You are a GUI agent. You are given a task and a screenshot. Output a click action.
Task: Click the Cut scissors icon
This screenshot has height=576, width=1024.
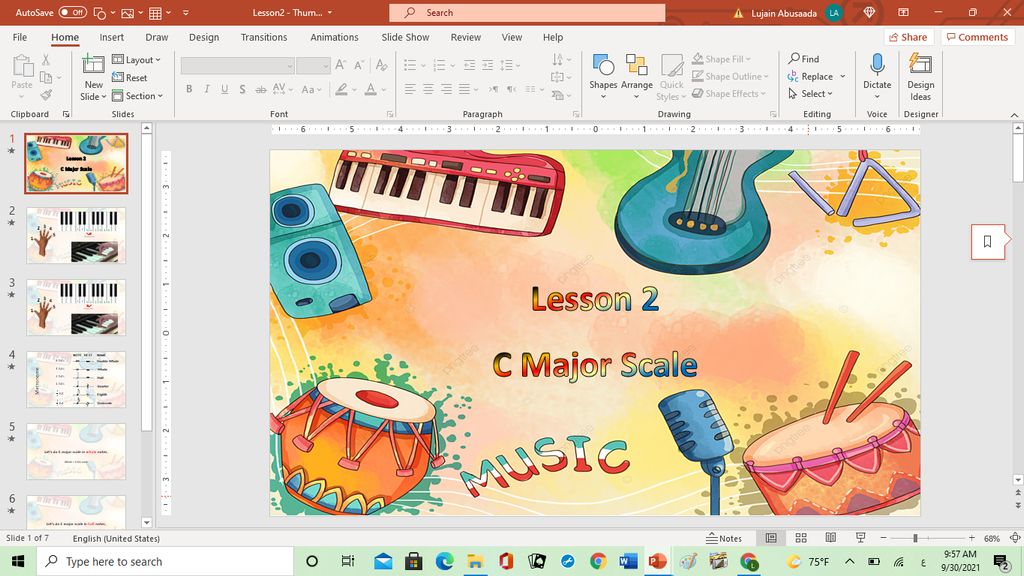46,59
